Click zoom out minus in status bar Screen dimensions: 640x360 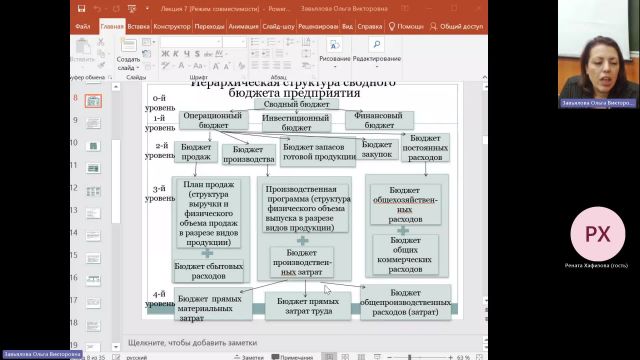390,357
